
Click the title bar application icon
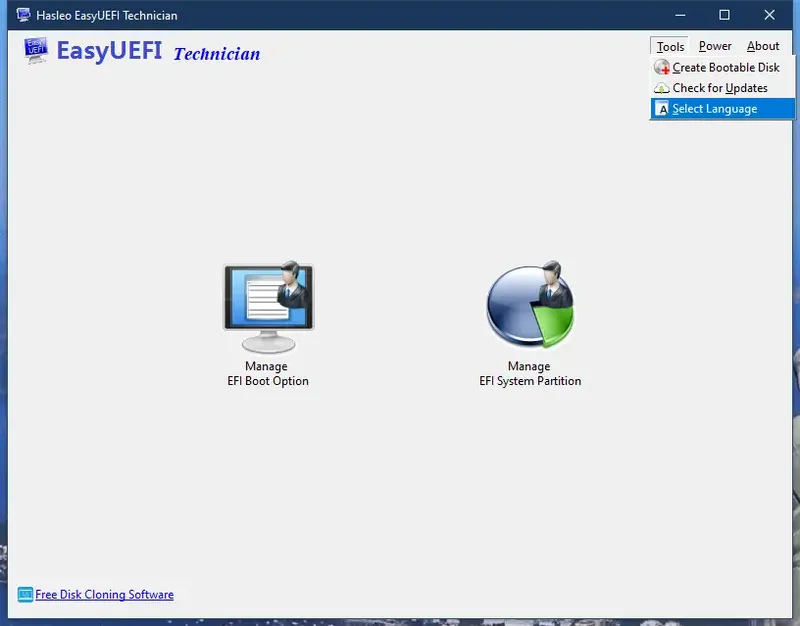pyautogui.click(x=23, y=15)
